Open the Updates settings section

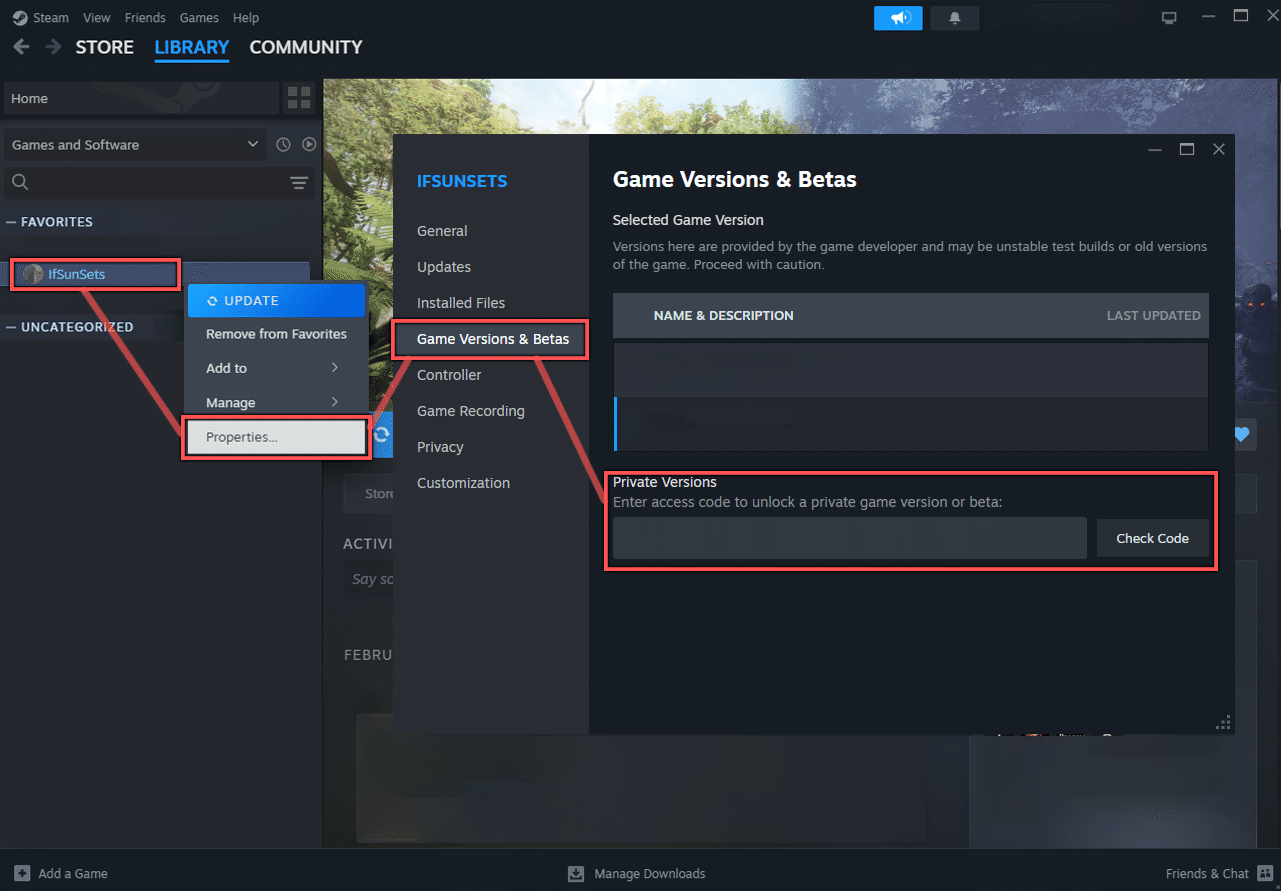click(444, 267)
